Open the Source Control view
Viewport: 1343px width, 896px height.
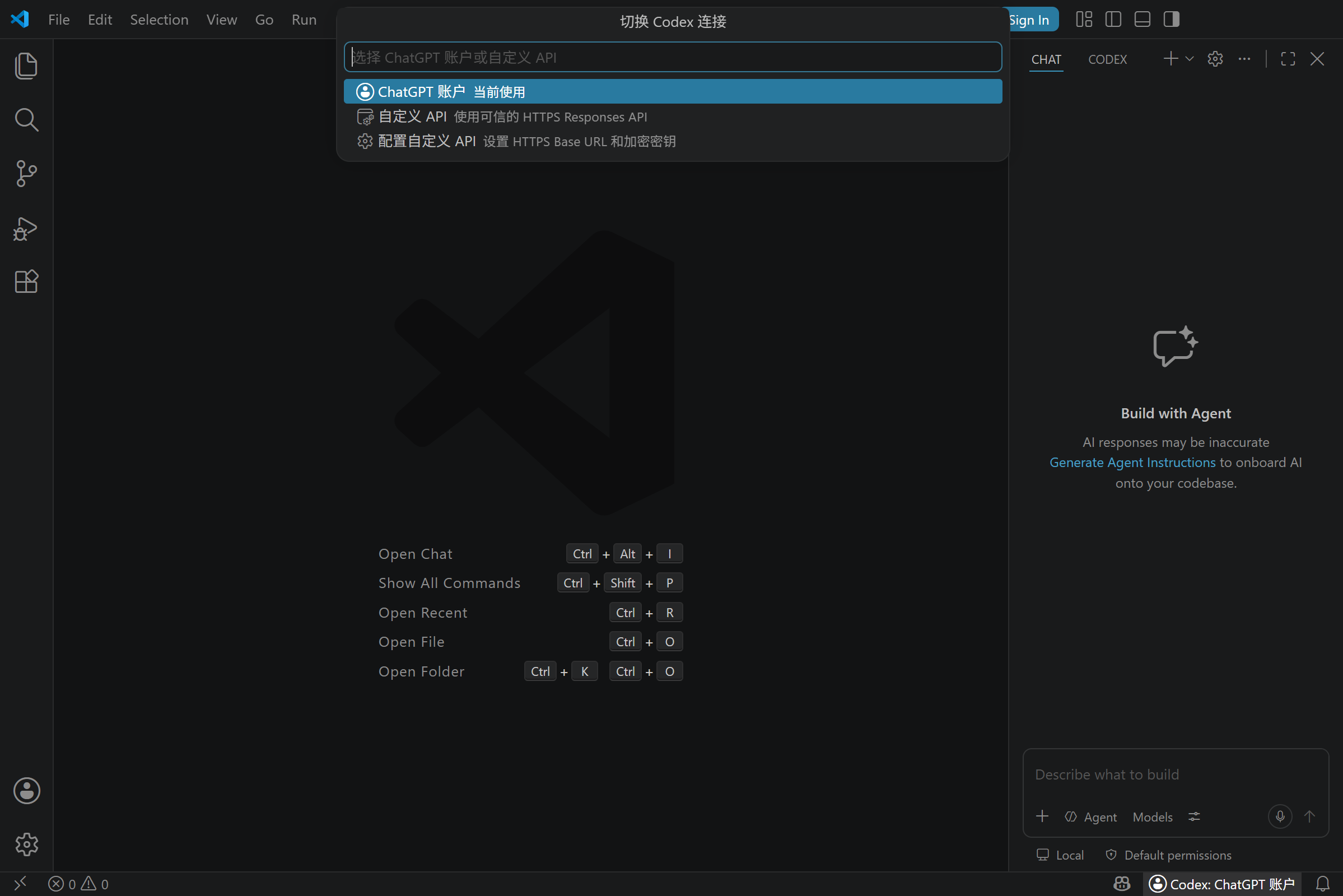[x=26, y=174]
